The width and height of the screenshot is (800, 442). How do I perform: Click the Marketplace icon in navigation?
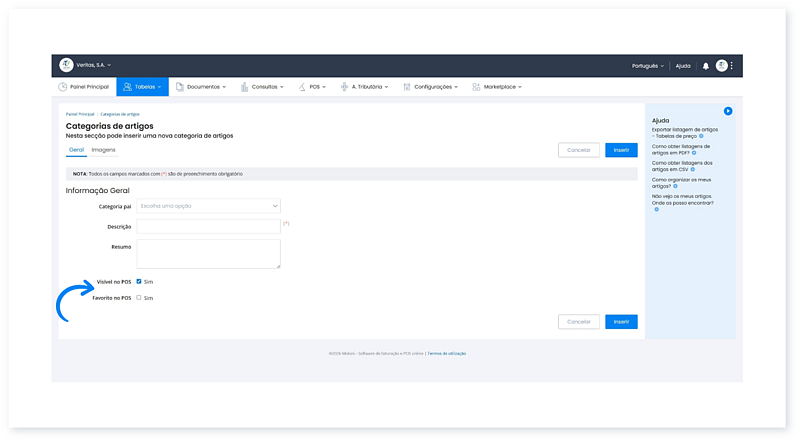475,87
